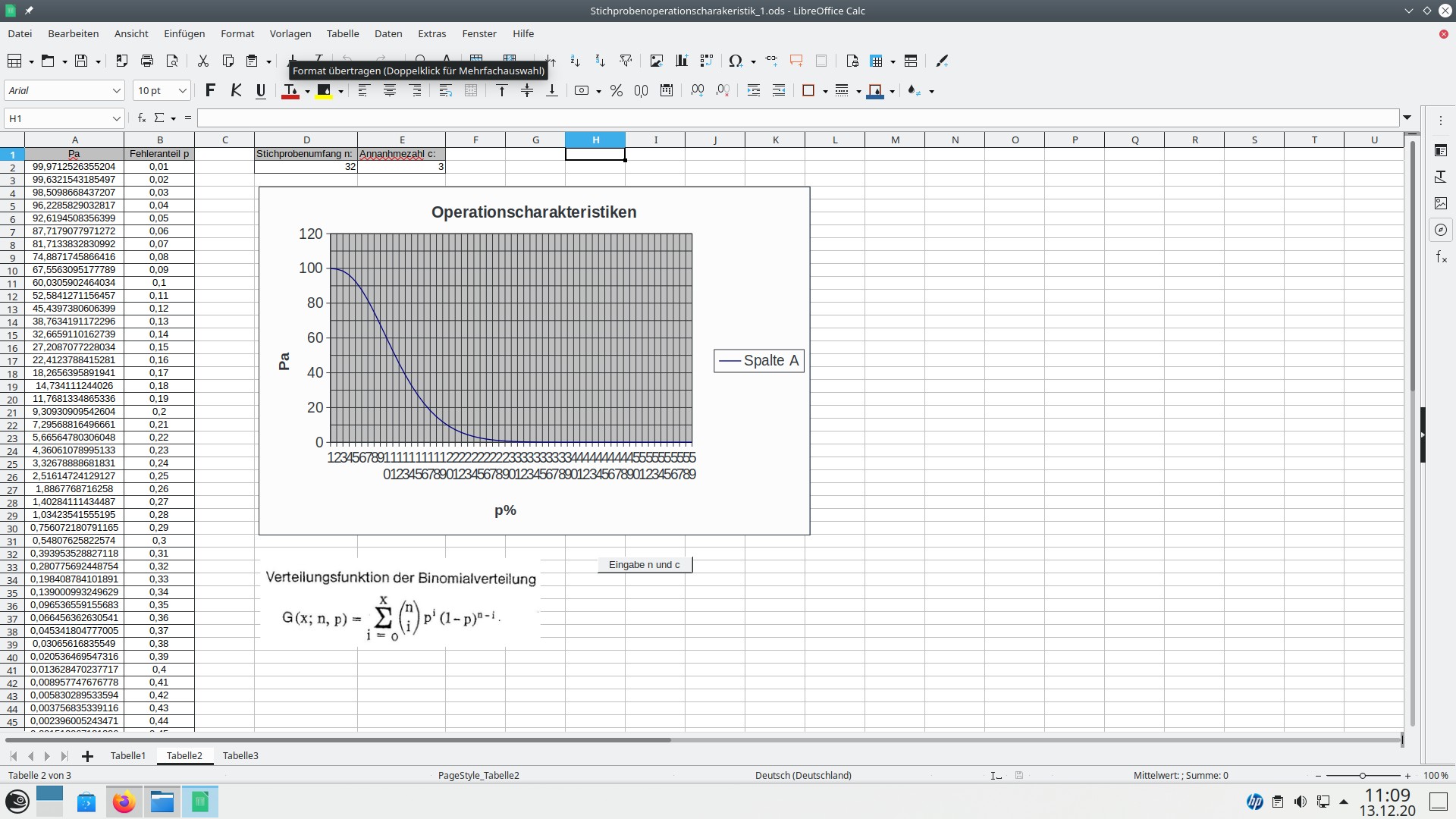Format selection as date
Screen dimensions: 1456x819
(667, 91)
